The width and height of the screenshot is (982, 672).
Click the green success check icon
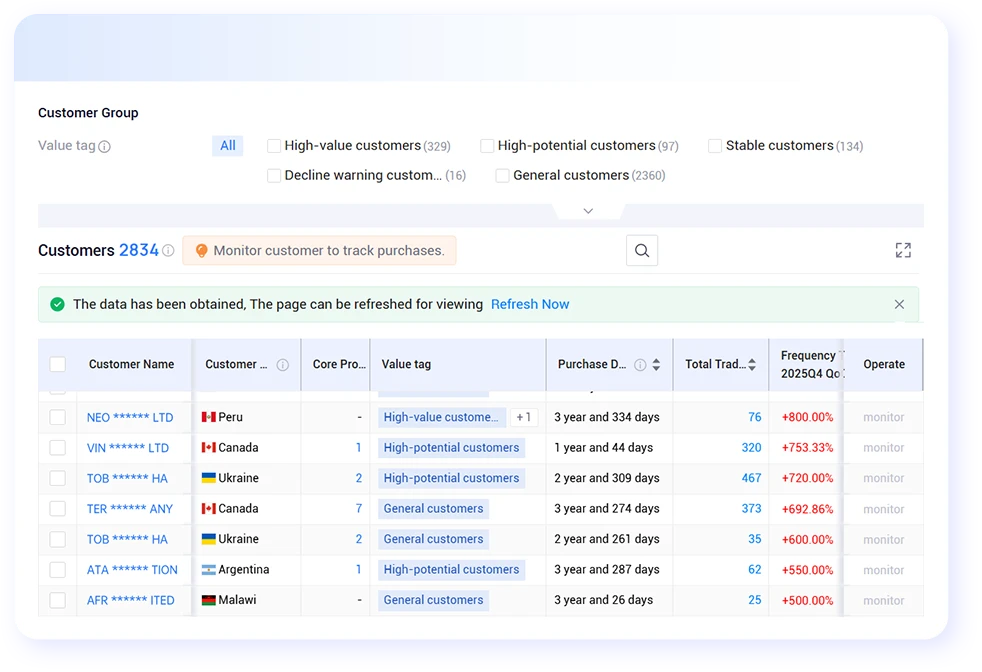[x=57, y=304]
